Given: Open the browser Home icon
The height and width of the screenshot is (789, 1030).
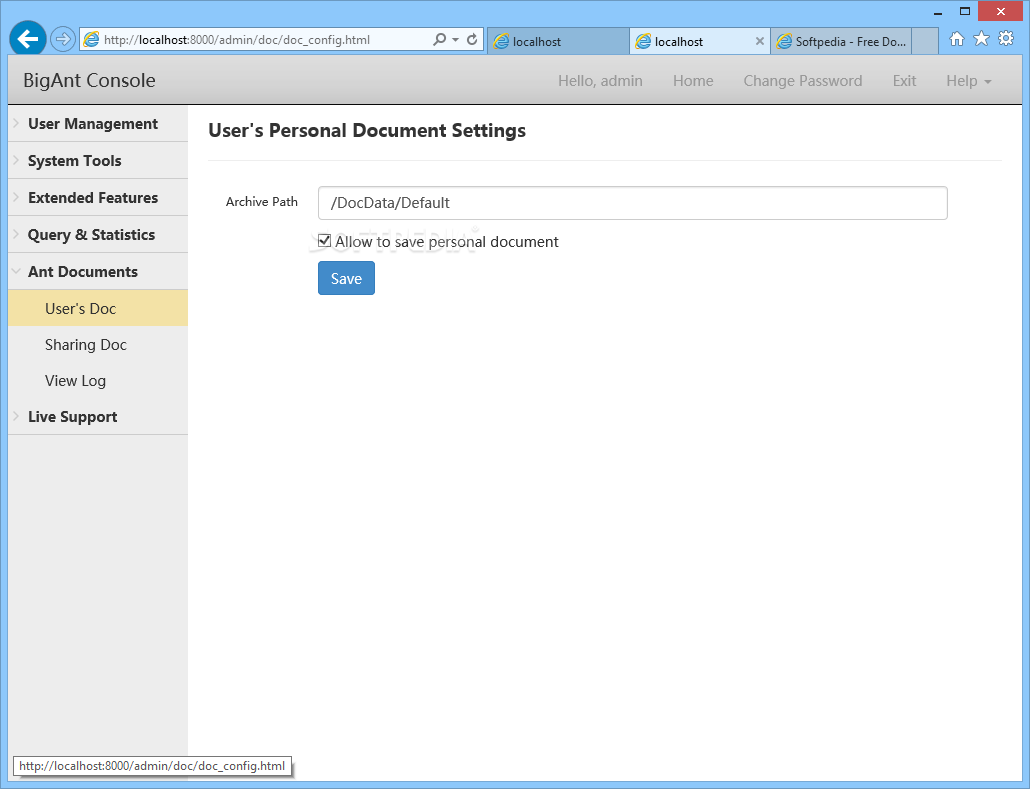Looking at the screenshot, I should coord(956,39).
